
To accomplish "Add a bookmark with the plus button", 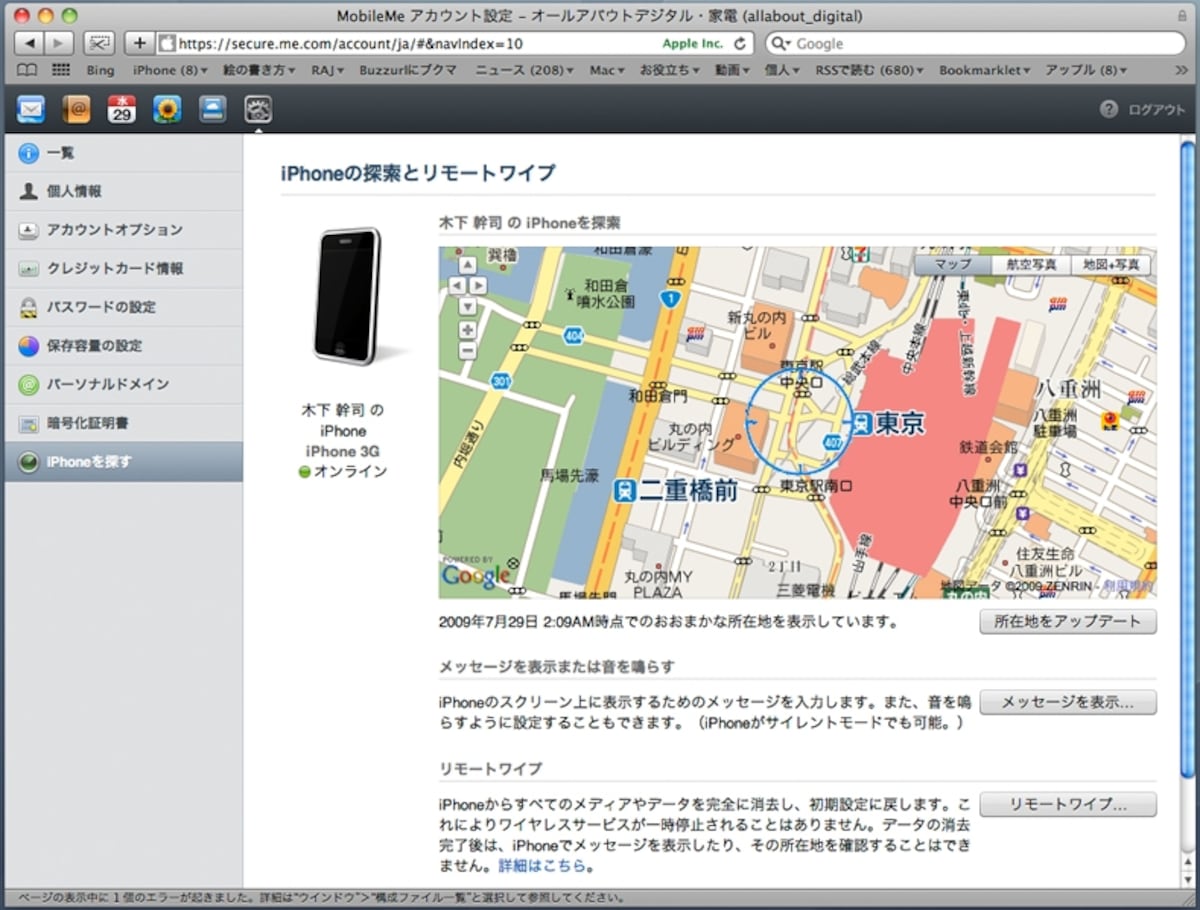I will 139,43.
